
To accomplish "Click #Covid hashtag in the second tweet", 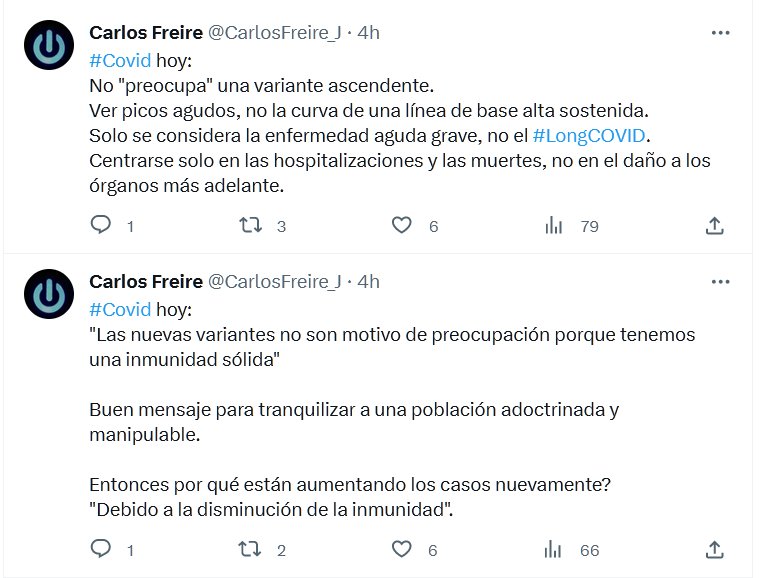I will pos(120,309).
